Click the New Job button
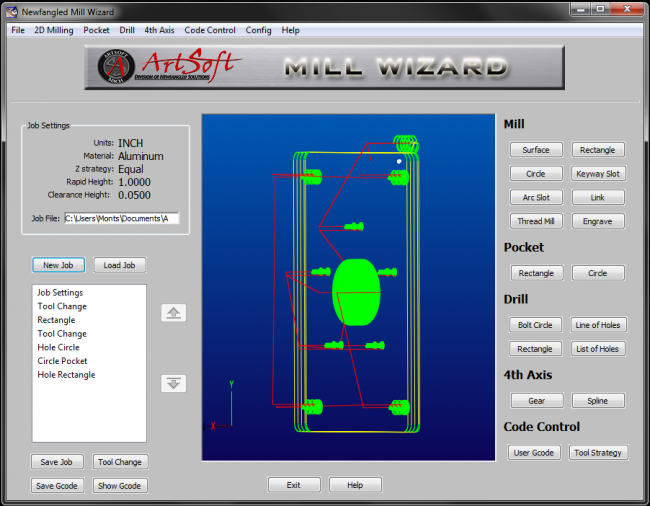 click(58, 265)
